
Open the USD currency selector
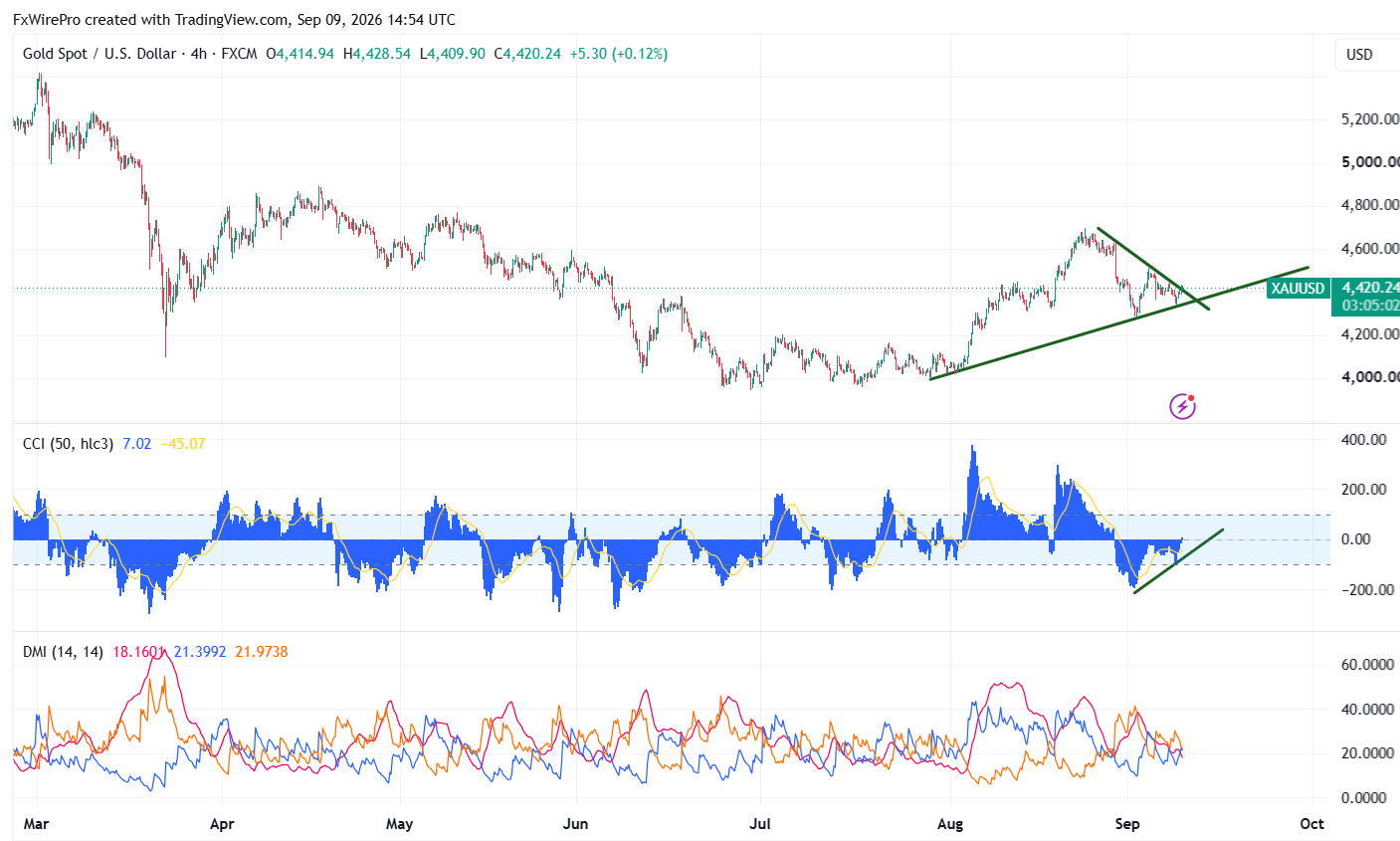point(1359,55)
